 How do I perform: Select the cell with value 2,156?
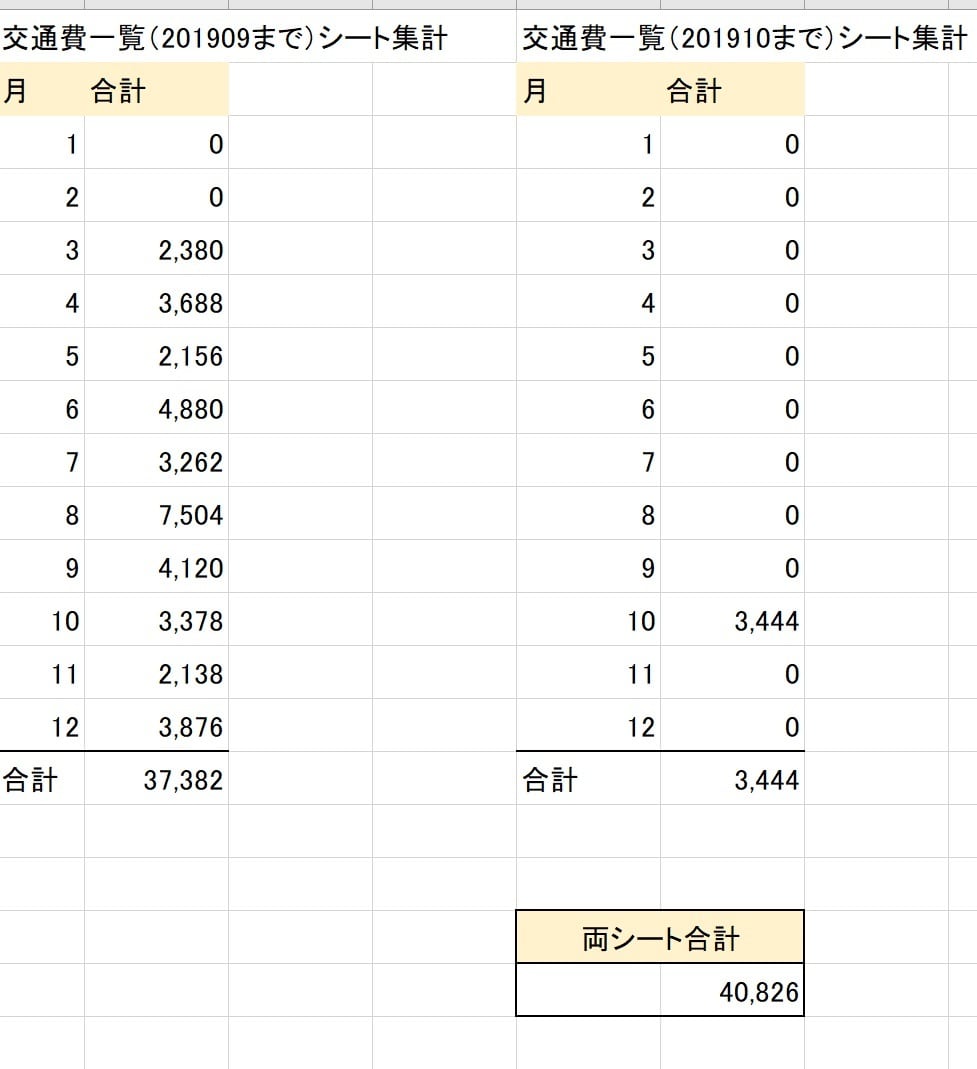click(x=156, y=355)
